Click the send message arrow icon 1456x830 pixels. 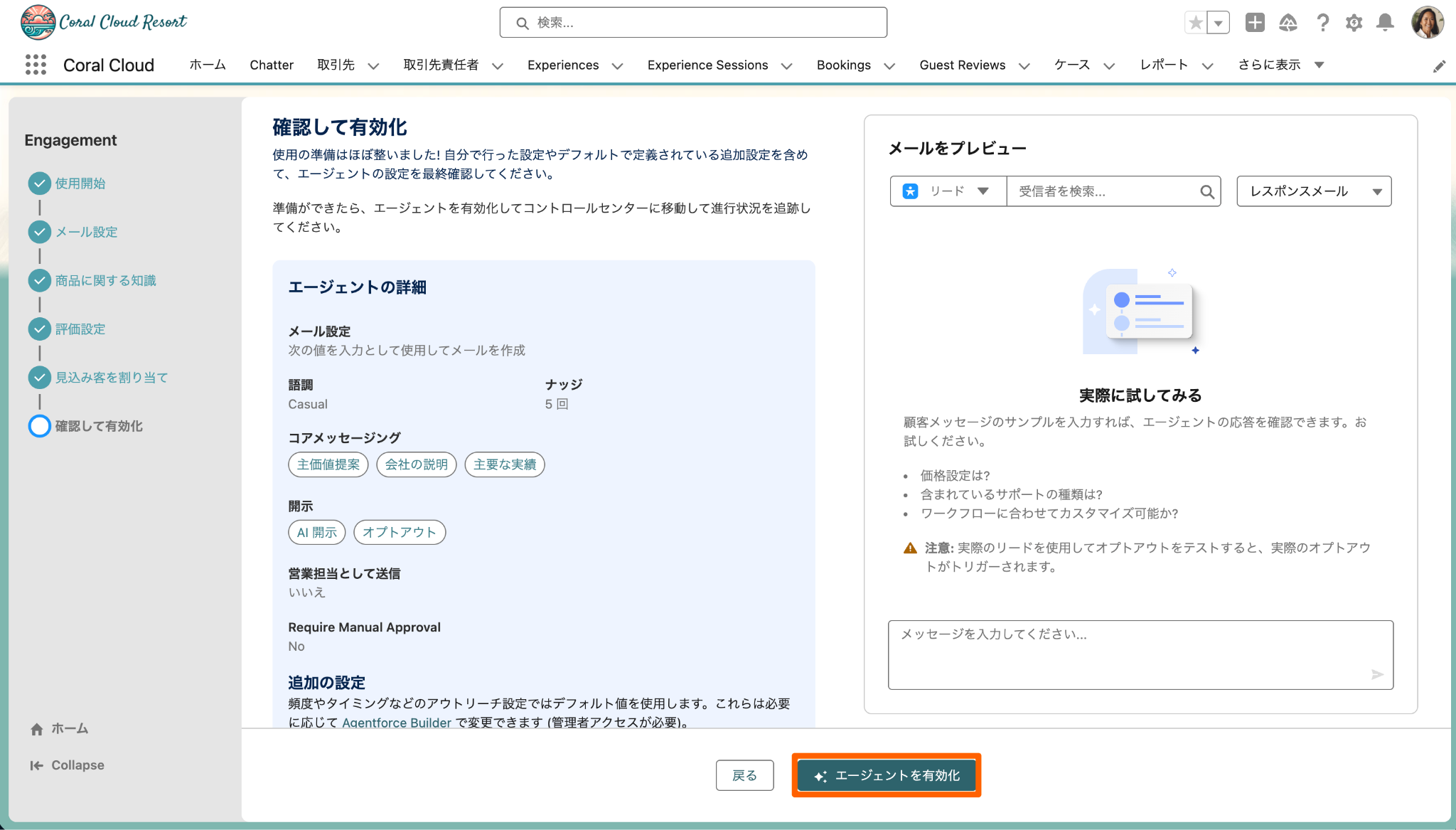[1377, 674]
